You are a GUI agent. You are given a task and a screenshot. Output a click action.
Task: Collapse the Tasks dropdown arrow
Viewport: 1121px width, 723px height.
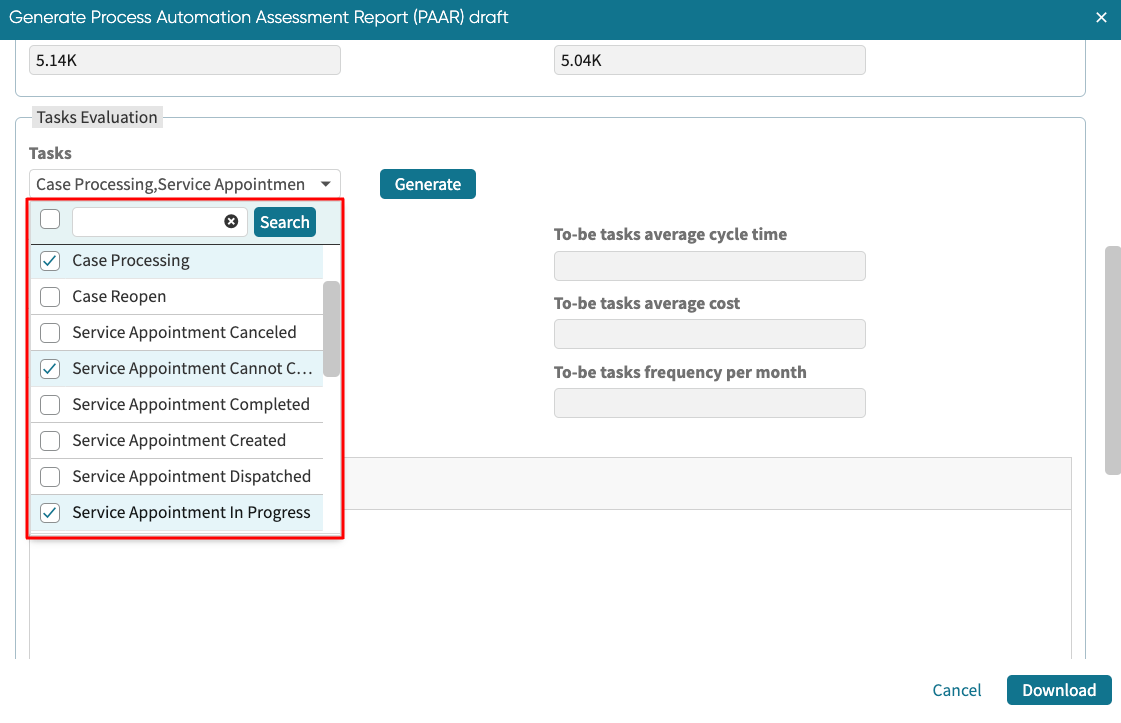[x=326, y=184]
